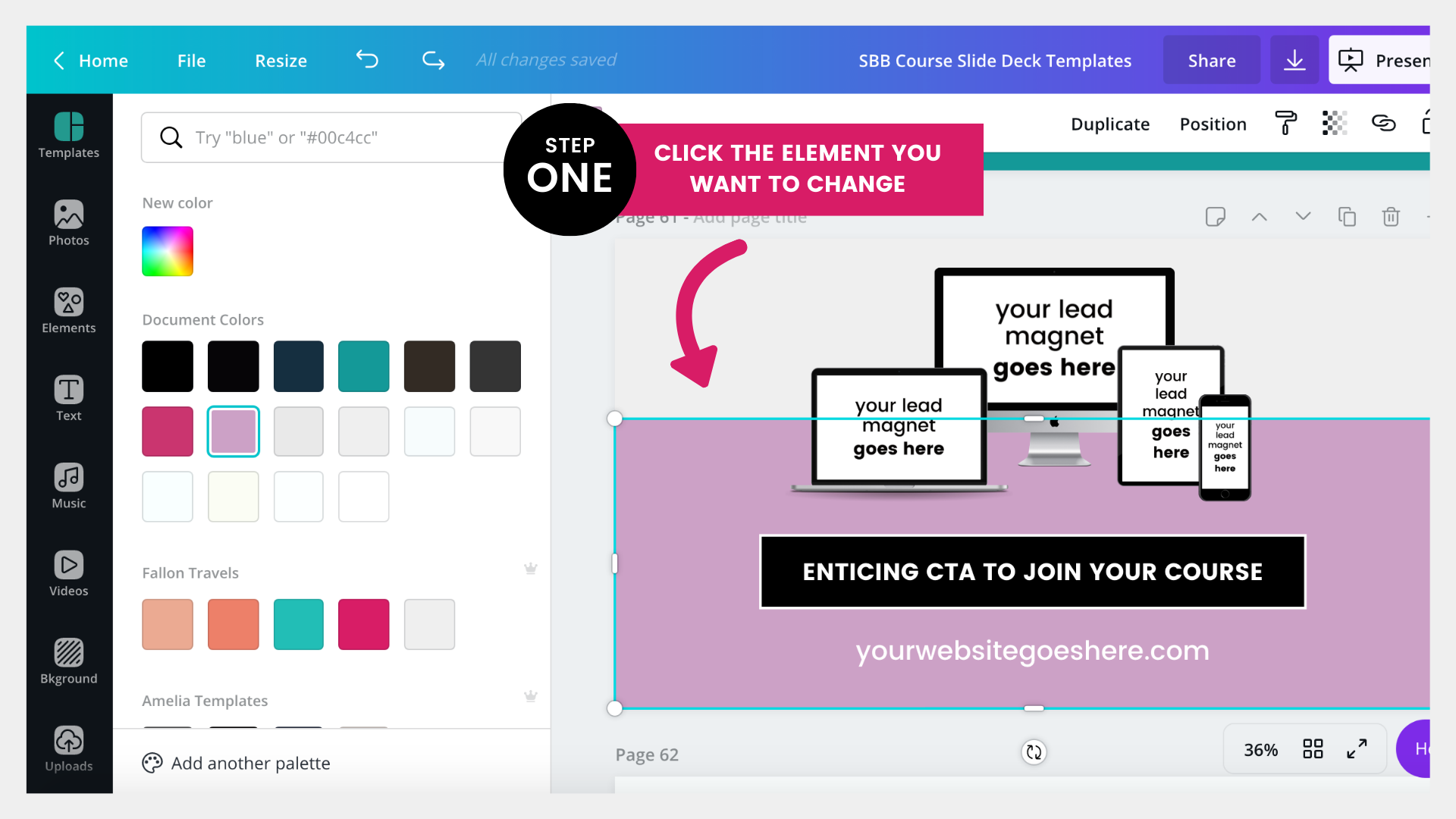Toggle the transparency control for the selection
Image resolution: width=1456 pixels, height=819 pixels.
[x=1335, y=123]
